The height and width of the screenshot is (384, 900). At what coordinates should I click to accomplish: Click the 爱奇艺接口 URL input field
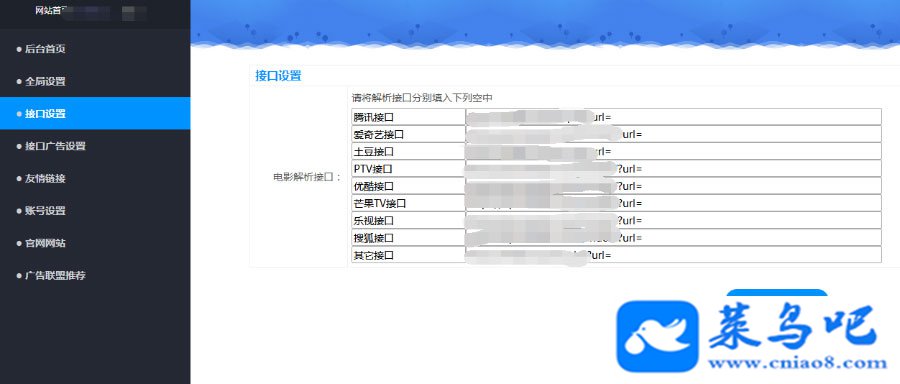pos(673,134)
